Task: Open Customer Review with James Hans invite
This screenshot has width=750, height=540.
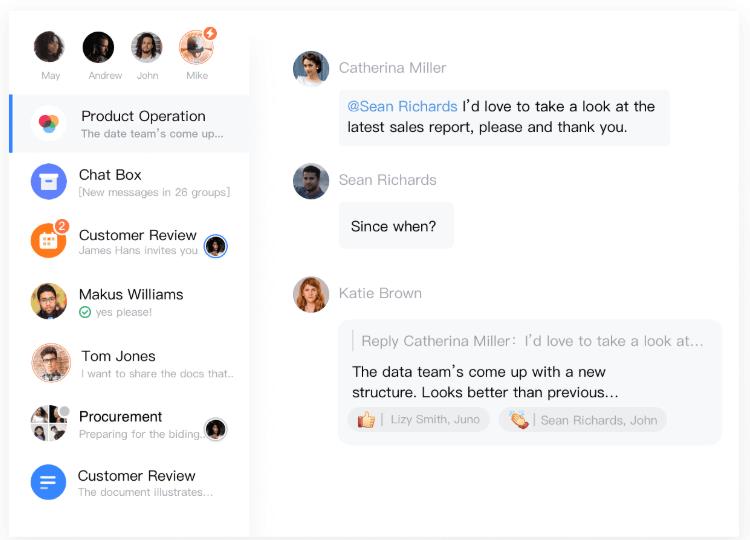Action: pos(129,241)
